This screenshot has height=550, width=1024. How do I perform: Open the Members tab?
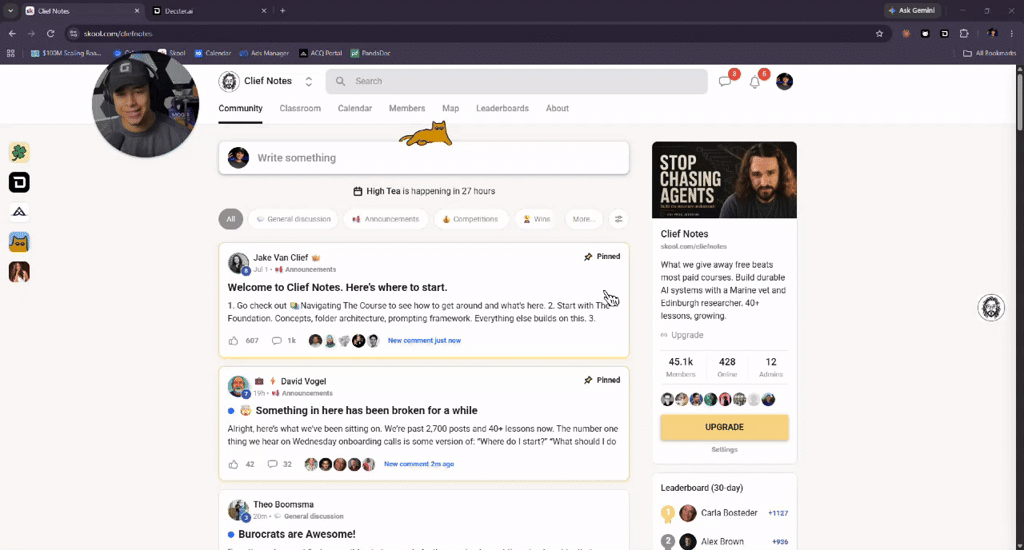point(407,108)
